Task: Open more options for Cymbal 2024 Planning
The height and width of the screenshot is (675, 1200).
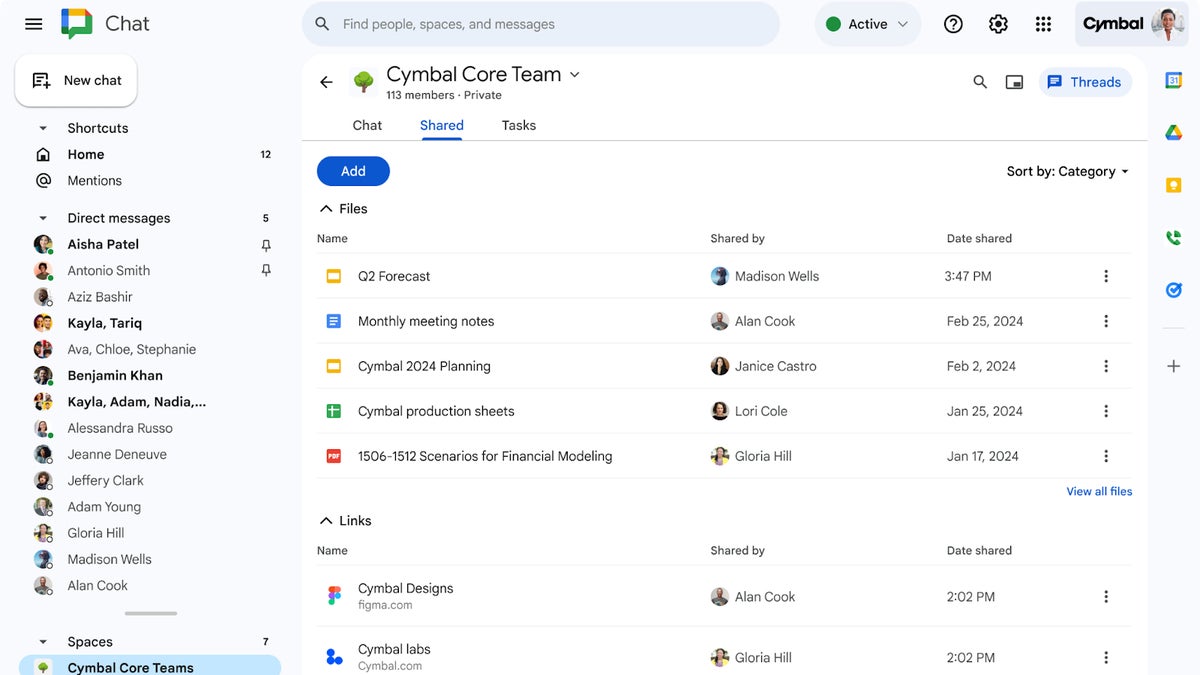Action: click(x=1106, y=366)
